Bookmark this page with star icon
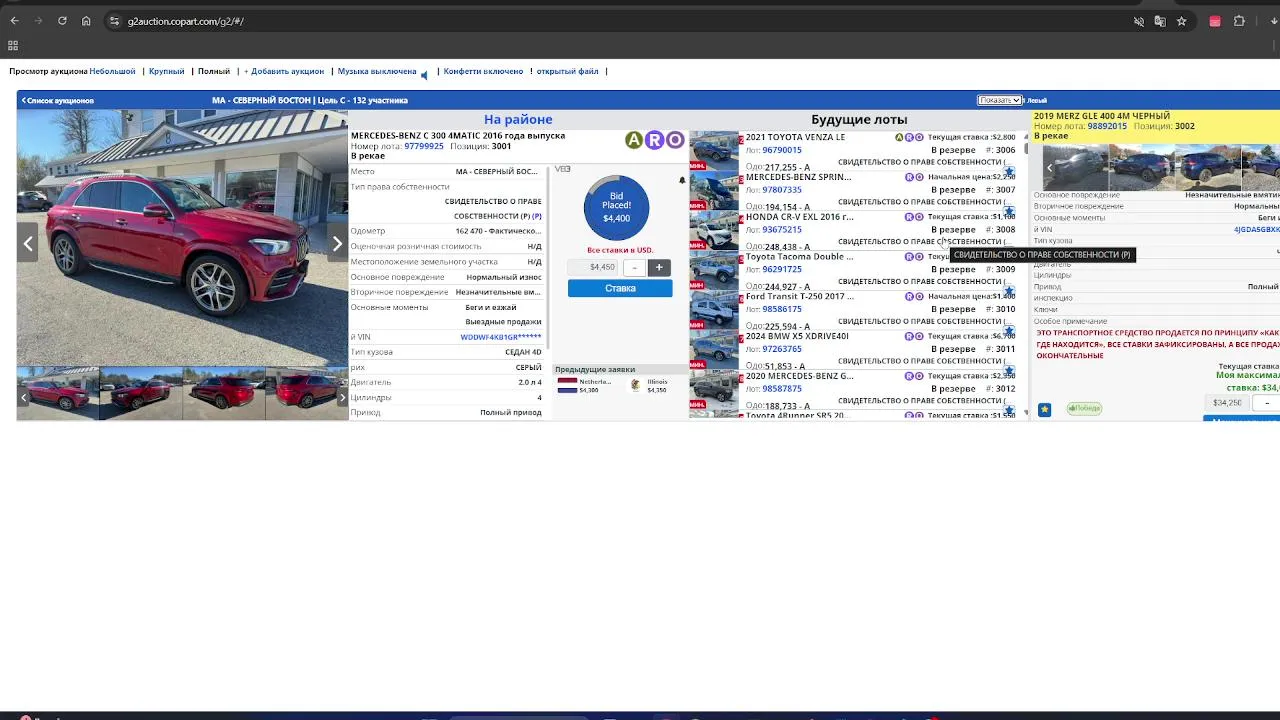 click(1181, 21)
